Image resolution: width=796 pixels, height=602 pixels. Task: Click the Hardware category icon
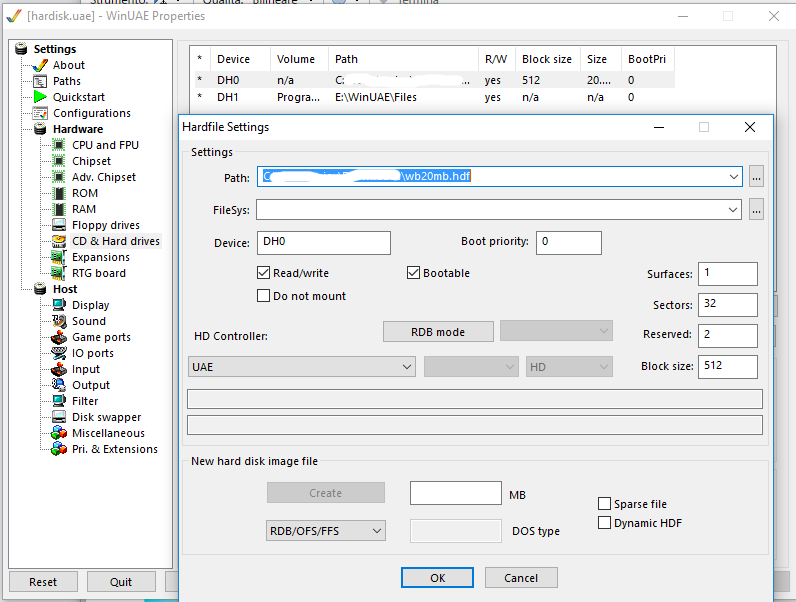pyautogui.click(x=40, y=129)
